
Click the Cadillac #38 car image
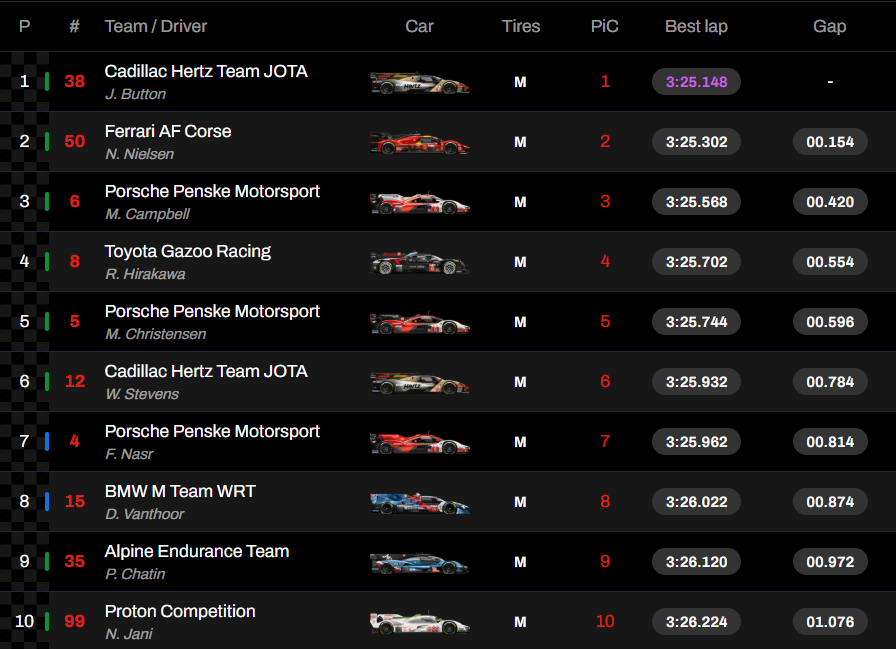[x=420, y=83]
